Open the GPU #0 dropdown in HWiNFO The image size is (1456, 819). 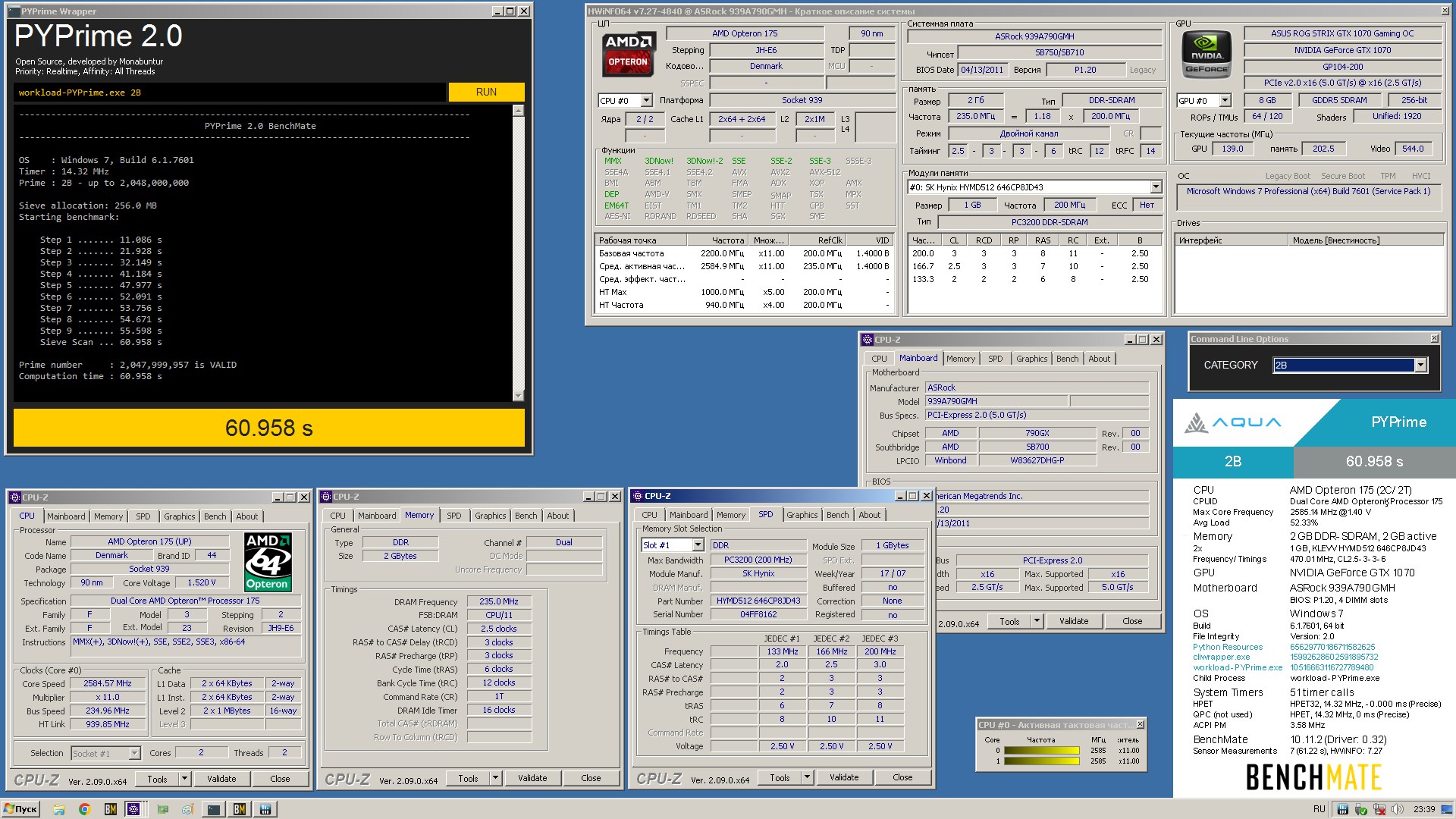click(1225, 101)
